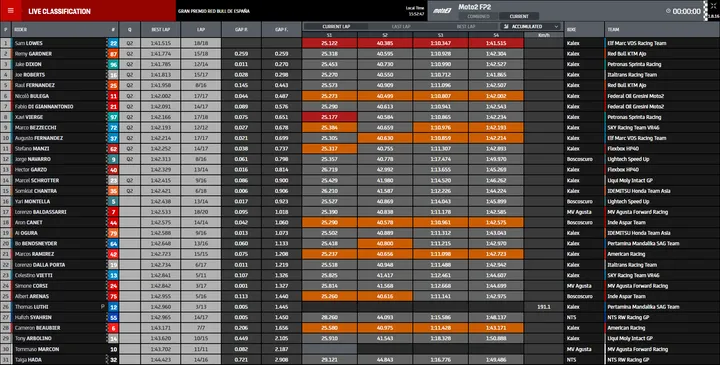This screenshot has width=720, height=365.
Task: Sort by the Gap P. column header
Action: (x=242, y=29)
